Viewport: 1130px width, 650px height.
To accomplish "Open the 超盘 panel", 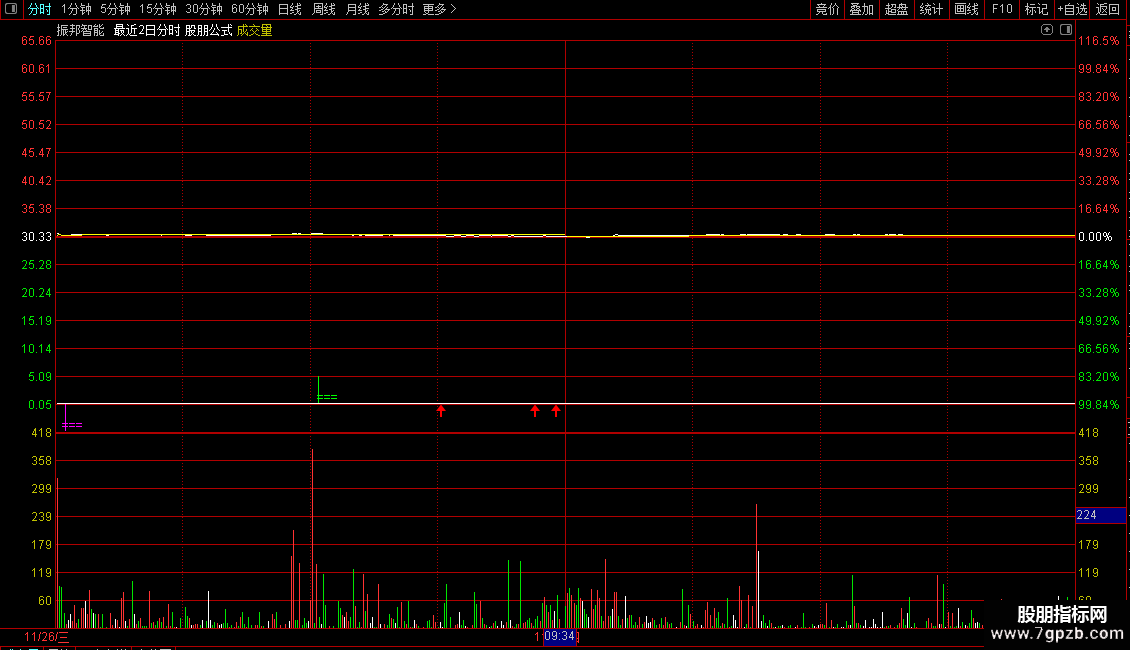I will [897, 9].
